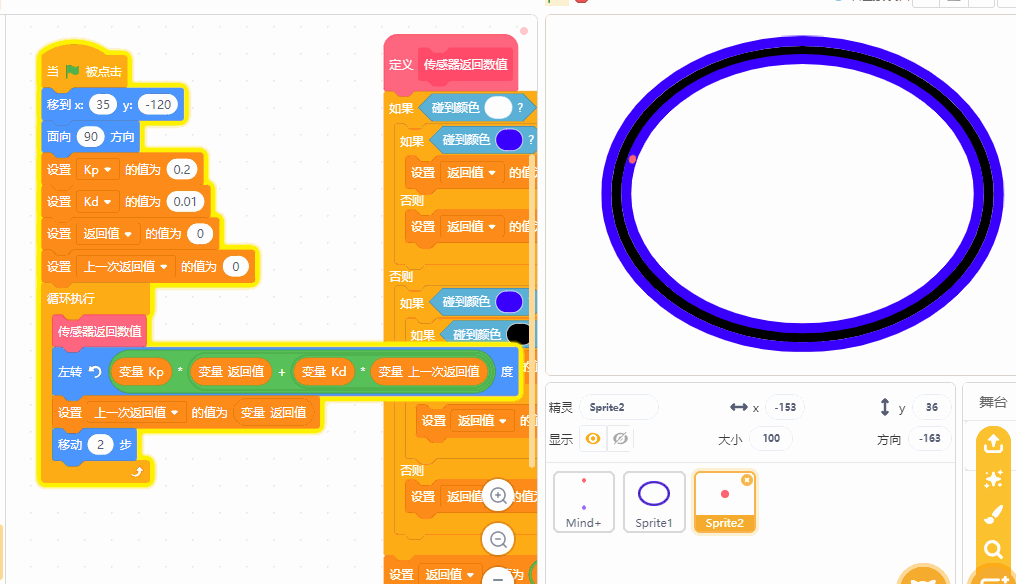Open the Kp variable dropdown in the set block

[98, 169]
